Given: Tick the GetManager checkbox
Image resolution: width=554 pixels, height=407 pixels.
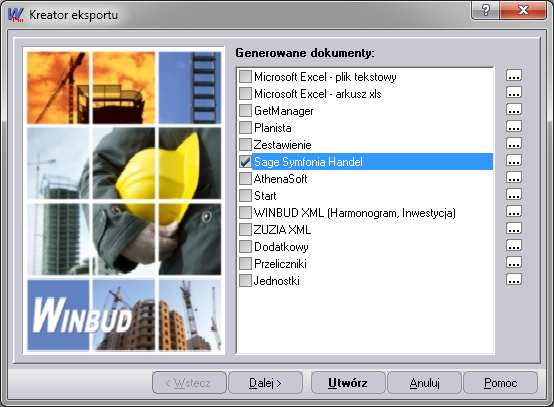Looking at the screenshot, I should (245, 111).
